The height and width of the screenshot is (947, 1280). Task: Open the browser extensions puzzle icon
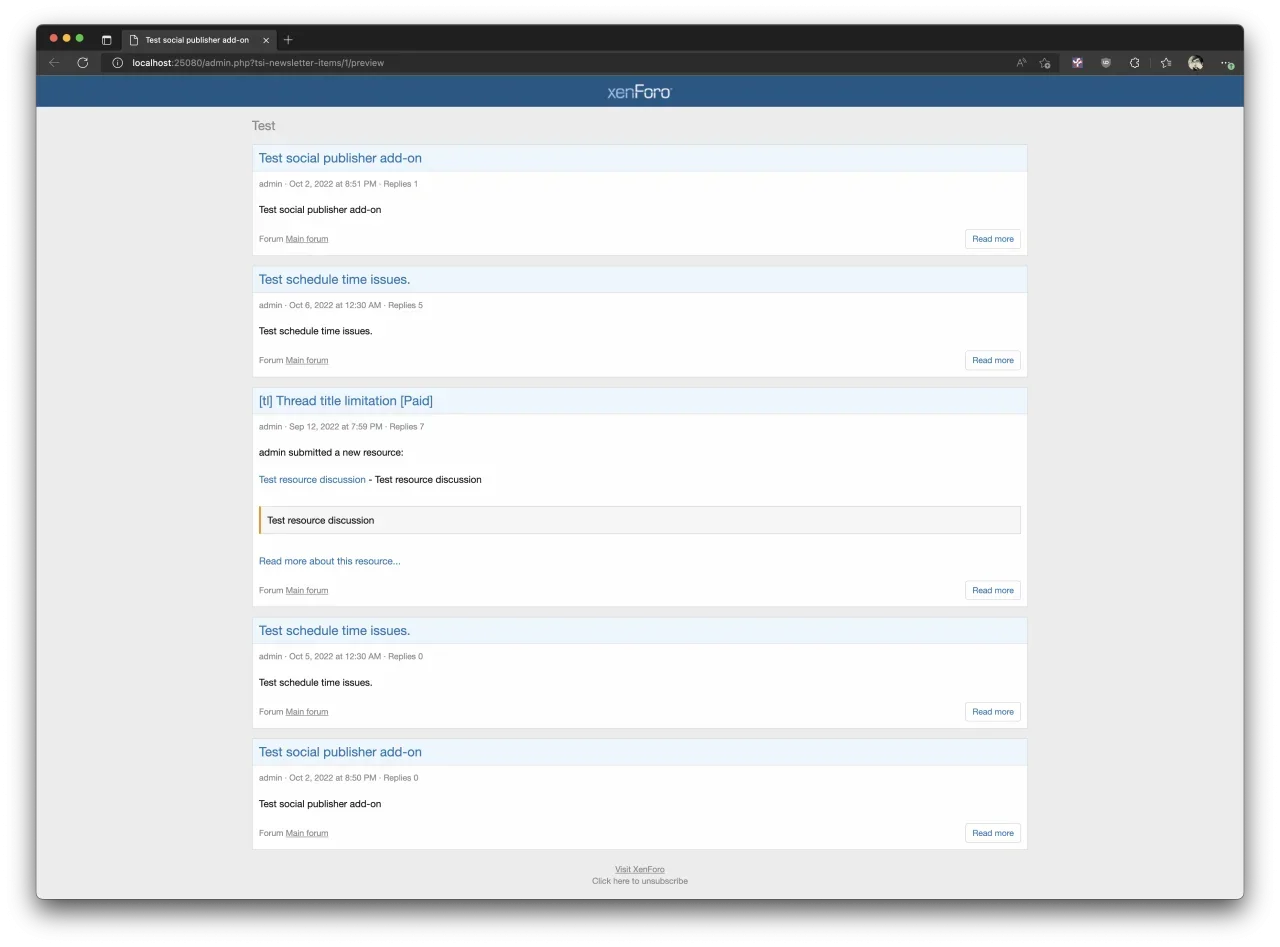tap(1135, 63)
